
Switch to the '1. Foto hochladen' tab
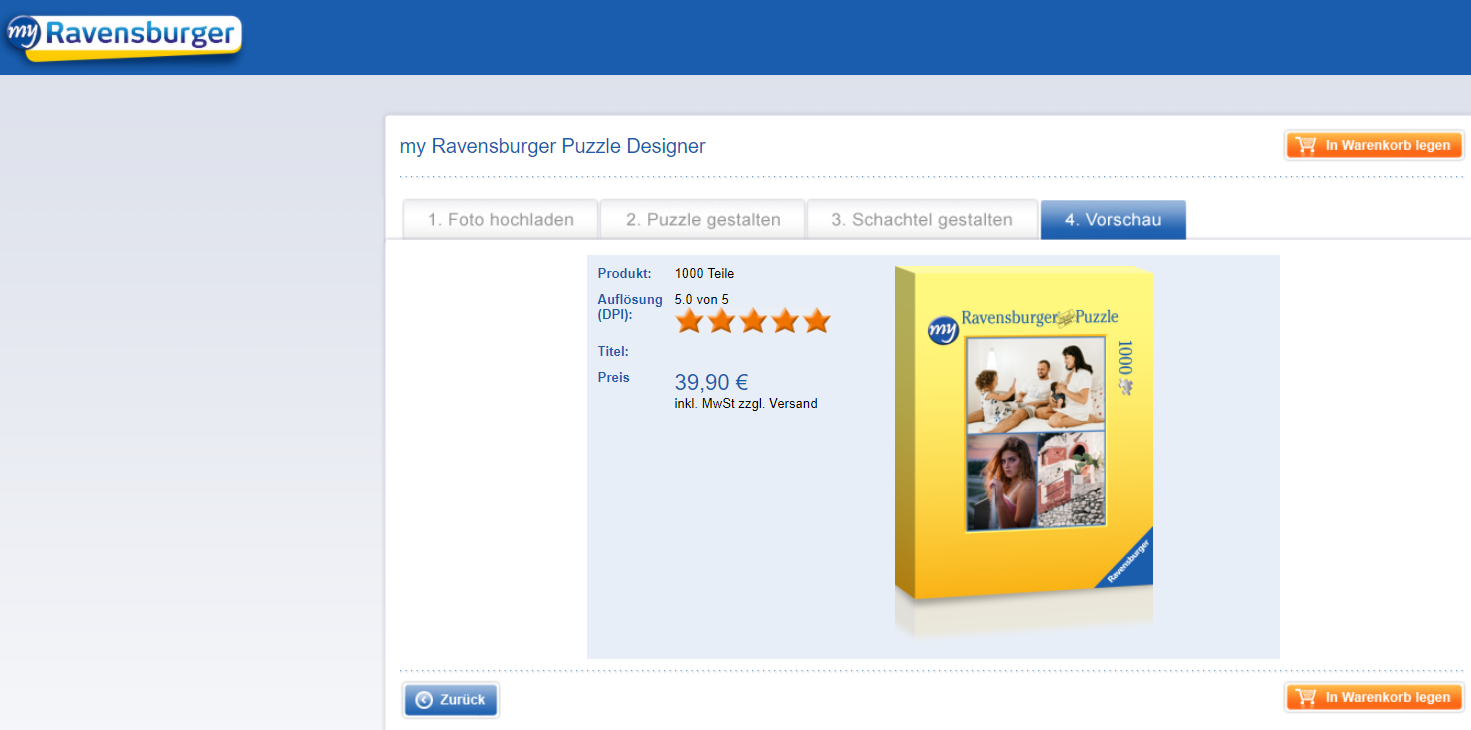point(500,220)
